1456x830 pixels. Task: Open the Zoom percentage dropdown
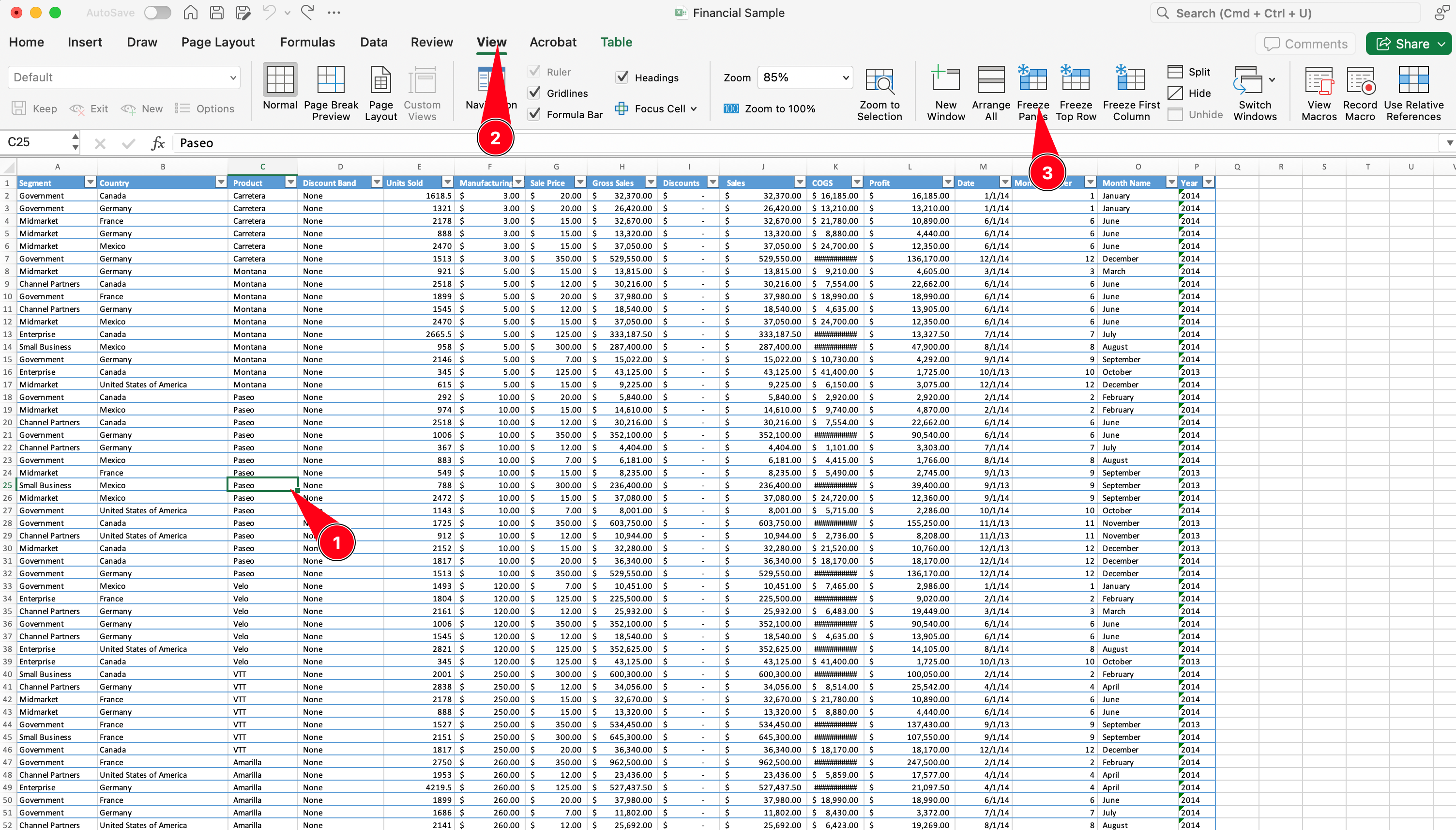(804, 77)
